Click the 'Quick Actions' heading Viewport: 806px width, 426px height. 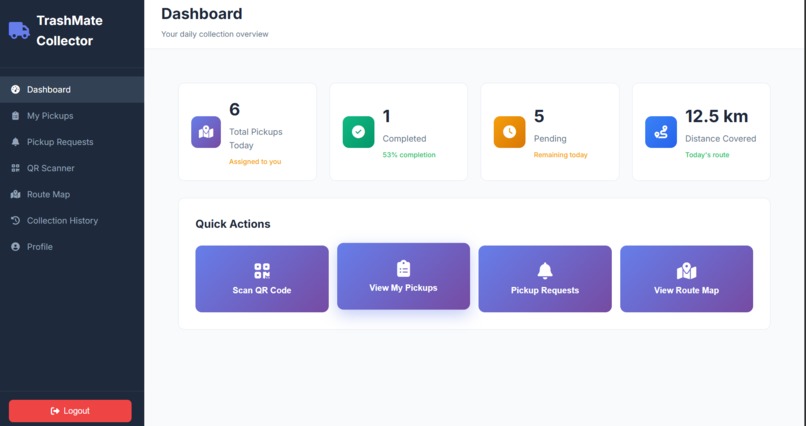point(233,224)
